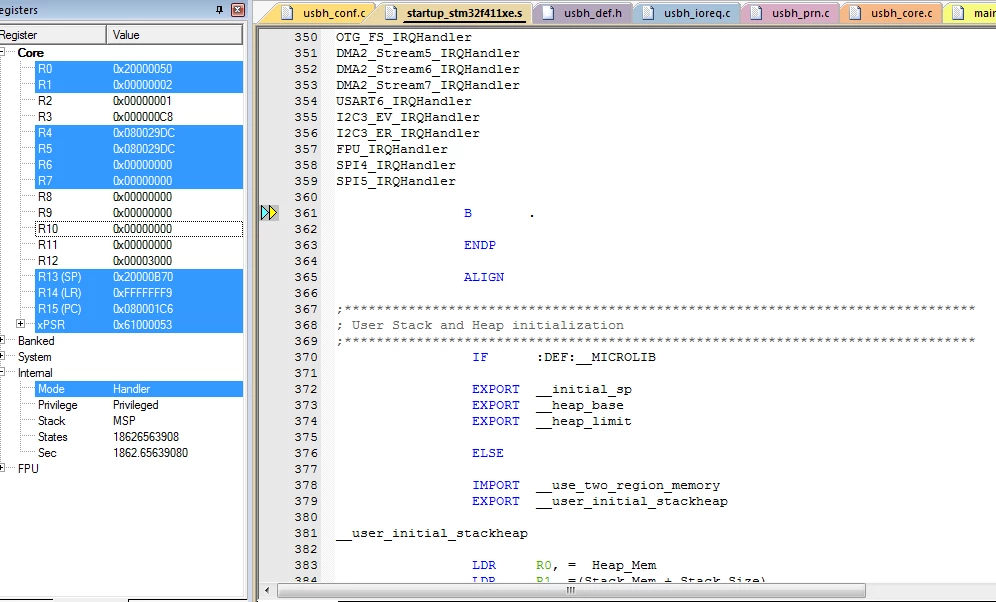Select register R7 row
Screen dimensions: 996x602
click(x=139, y=180)
